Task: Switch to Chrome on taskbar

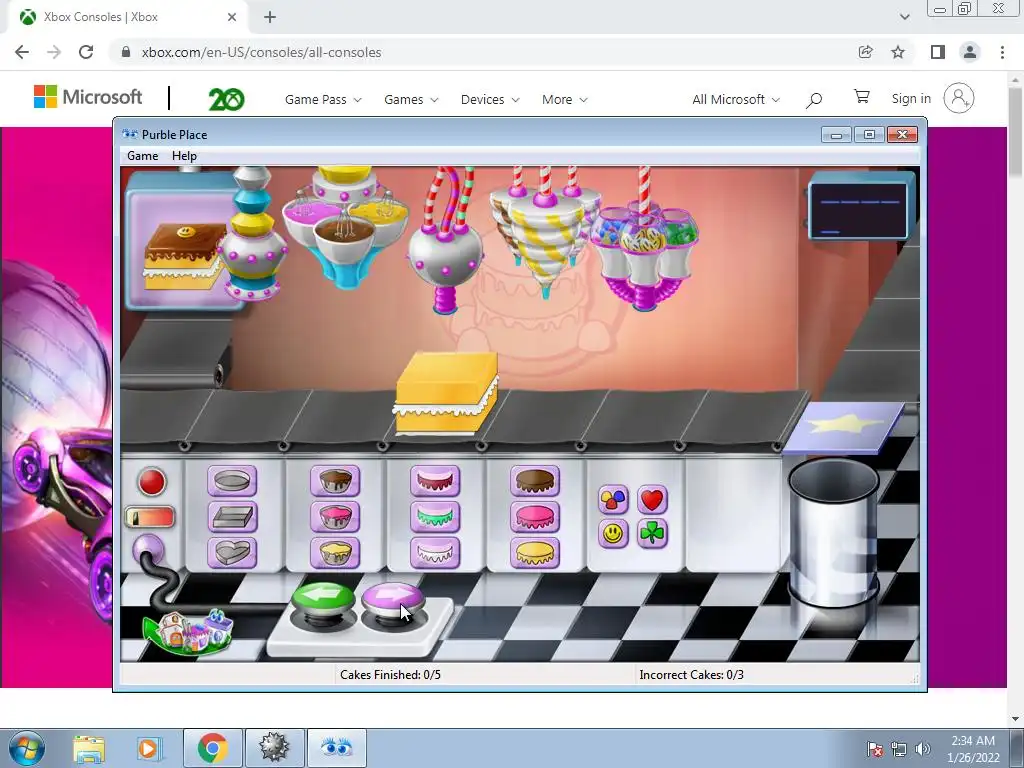Action: [x=213, y=748]
